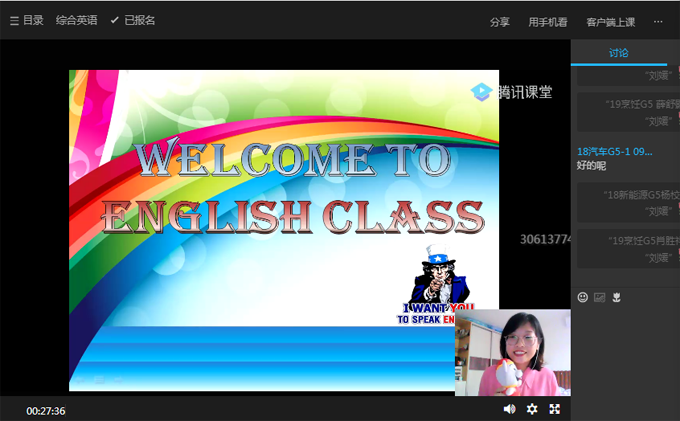
Task: Click the 分享 share button
Action: coord(500,22)
